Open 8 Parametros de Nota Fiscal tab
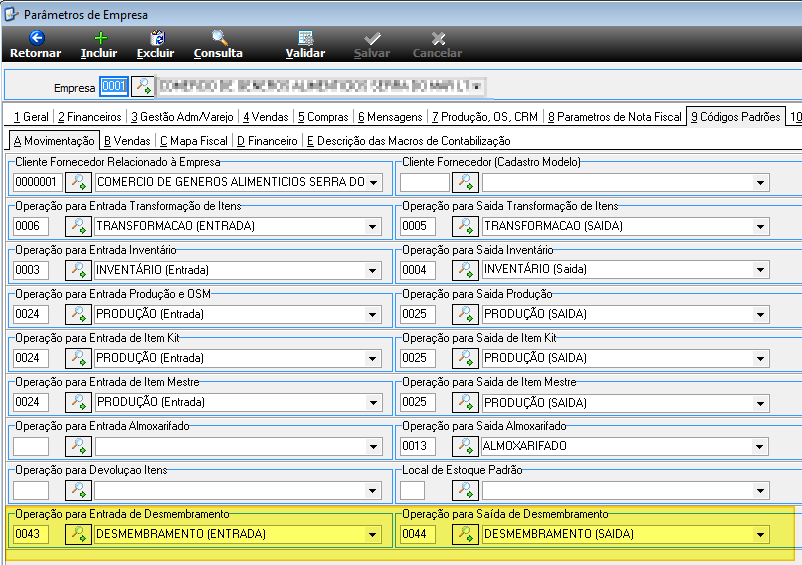The height and width of the screenshot is (565, 802). click(615, 117)
